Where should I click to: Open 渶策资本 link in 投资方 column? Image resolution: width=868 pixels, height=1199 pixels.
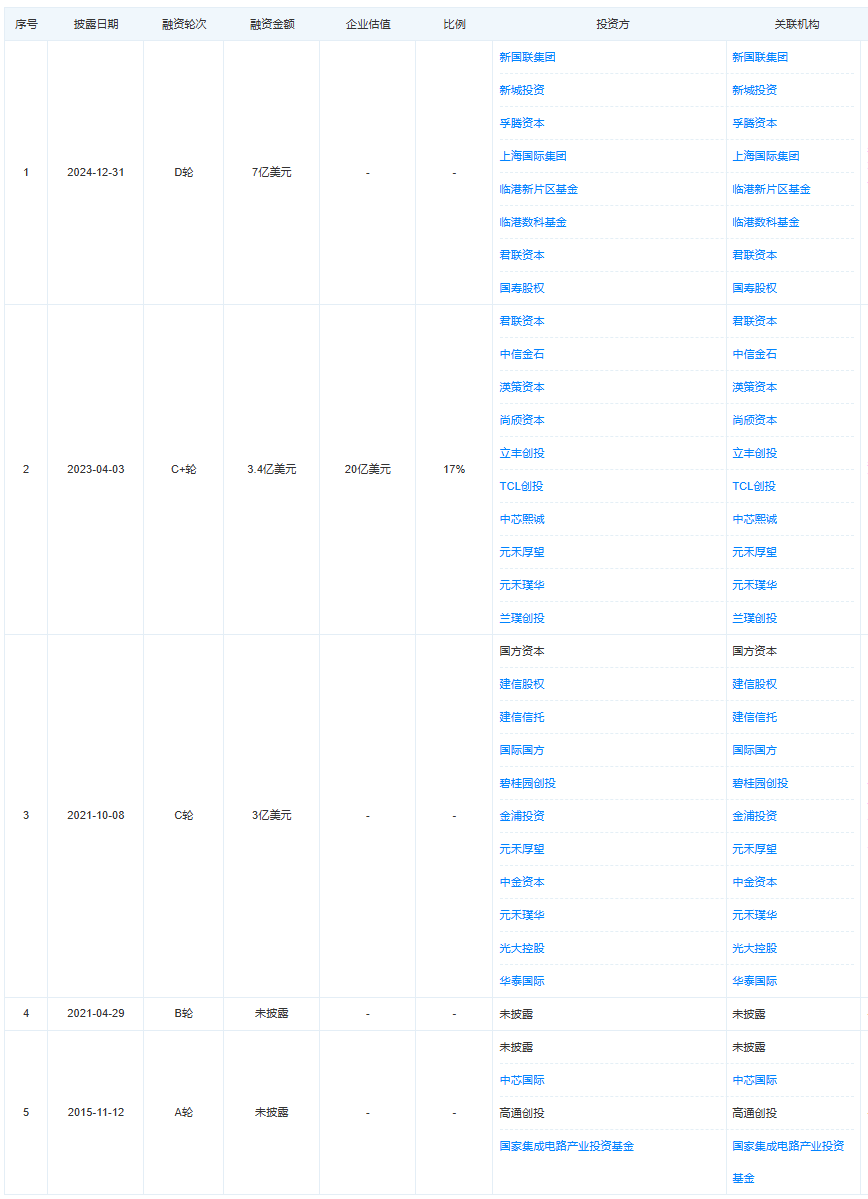(x=522, y=387)
